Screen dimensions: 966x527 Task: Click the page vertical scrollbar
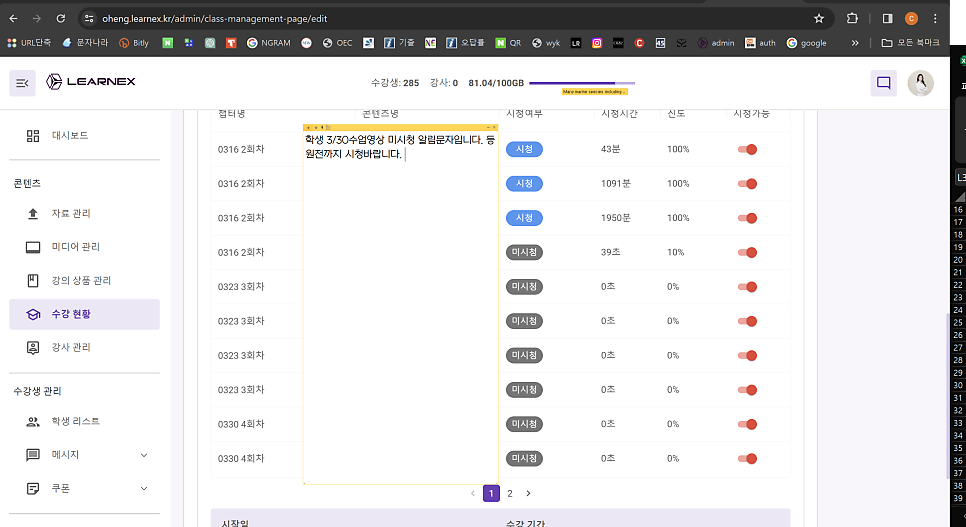click(946, 394)
